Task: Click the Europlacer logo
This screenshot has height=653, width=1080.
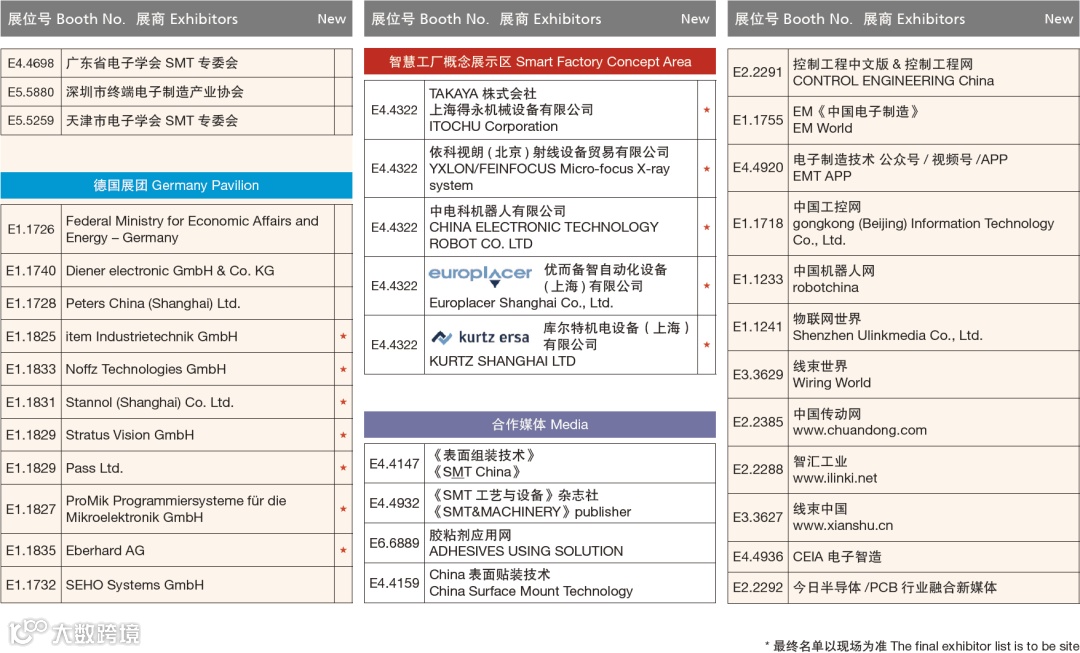Action: [x=480, y=275]
